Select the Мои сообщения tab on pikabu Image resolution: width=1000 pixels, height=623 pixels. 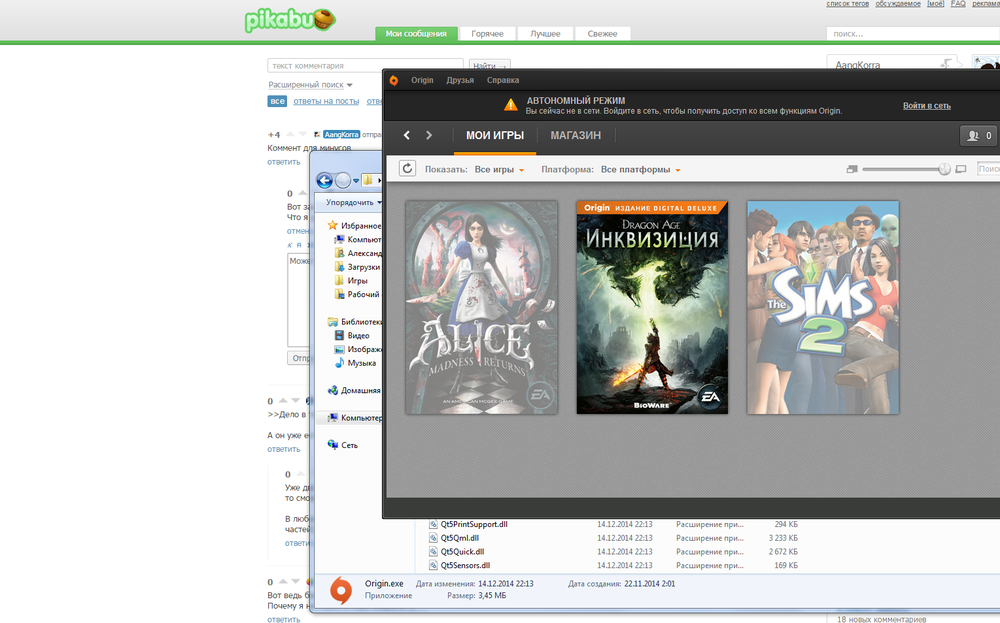click(x=416, y=34)
